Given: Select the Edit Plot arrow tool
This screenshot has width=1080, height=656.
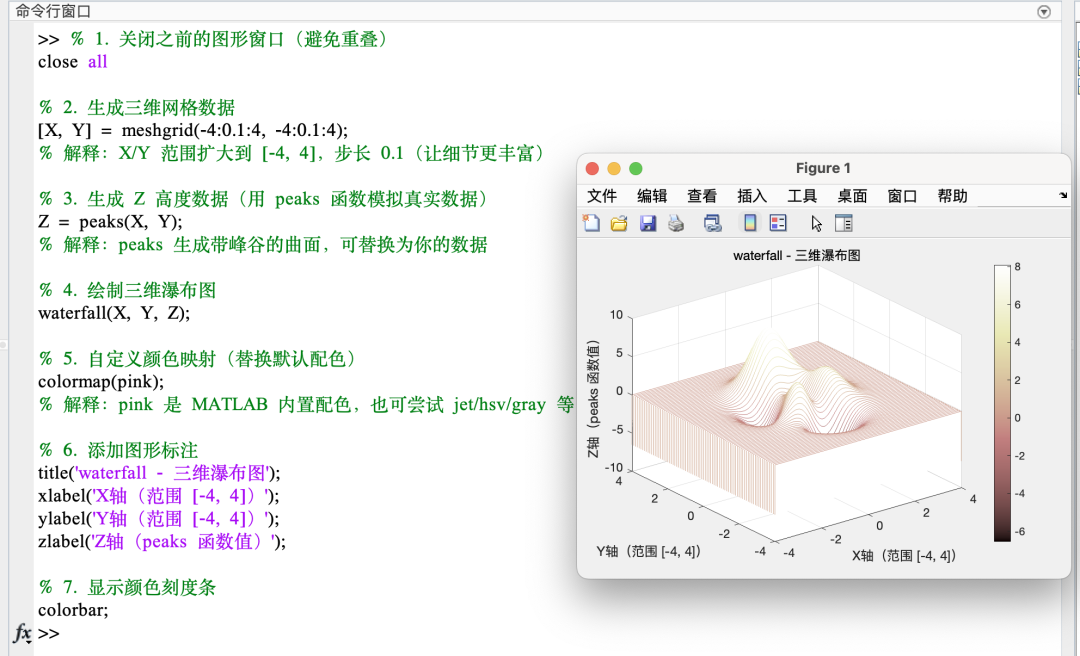Looking at the screenshot, I should click(x=816, y=223).
